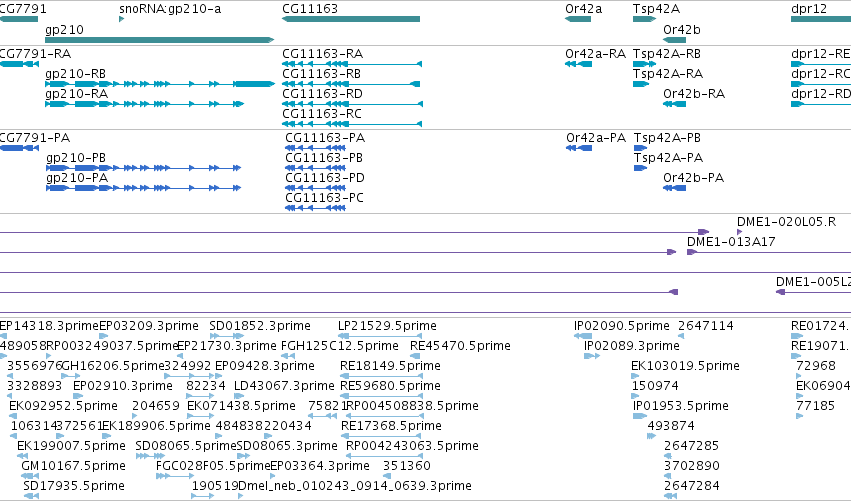Click the snoRNA:gp210-a label

pos(170,9)
